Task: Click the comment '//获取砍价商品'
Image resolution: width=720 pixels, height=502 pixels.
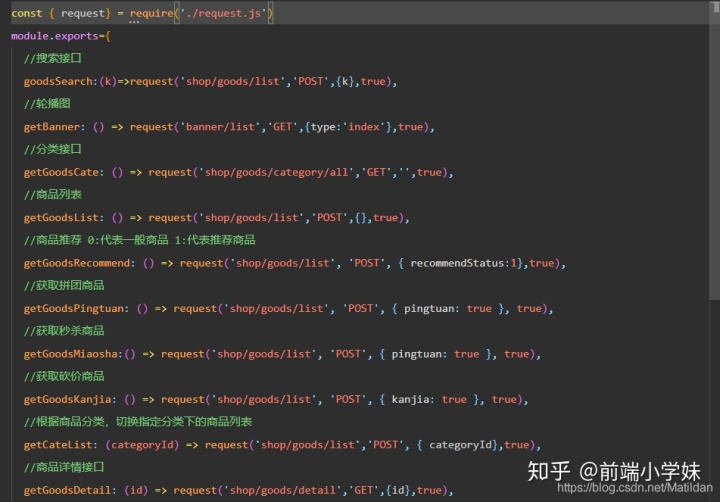Action: 64,377
